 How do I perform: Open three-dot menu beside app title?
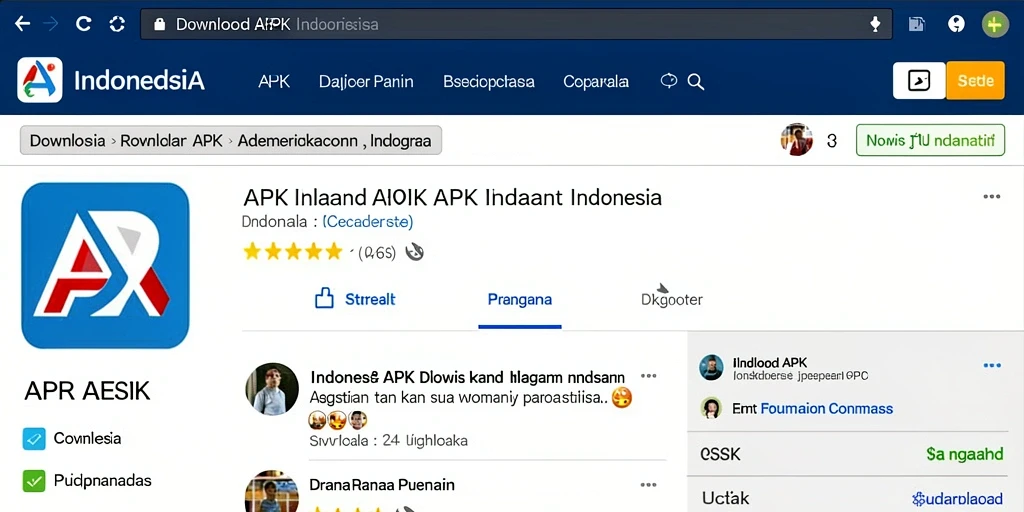(991, 197)
